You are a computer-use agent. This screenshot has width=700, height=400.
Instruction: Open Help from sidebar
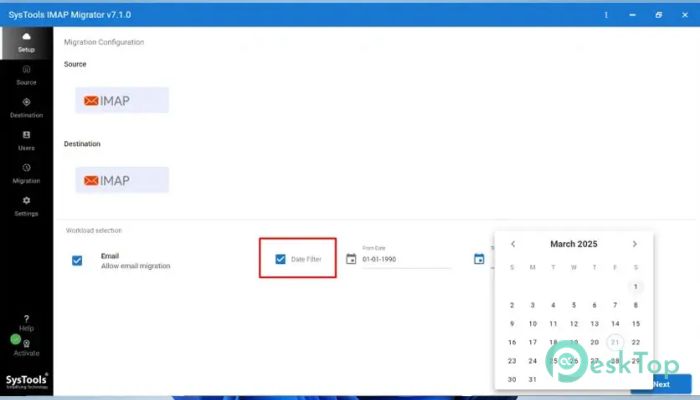26,323
